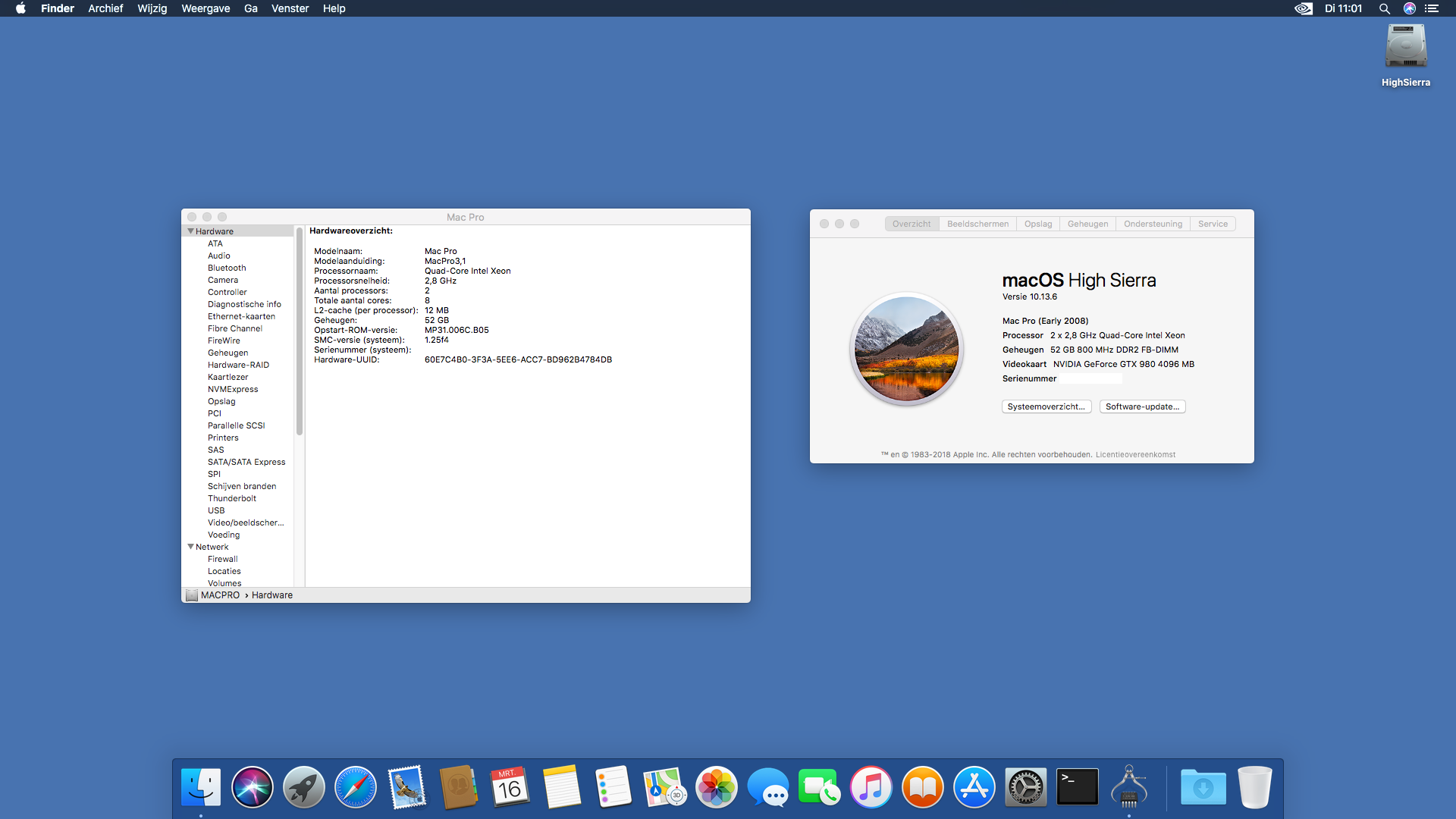Collapse the Hardware tree section

[191, 231]
